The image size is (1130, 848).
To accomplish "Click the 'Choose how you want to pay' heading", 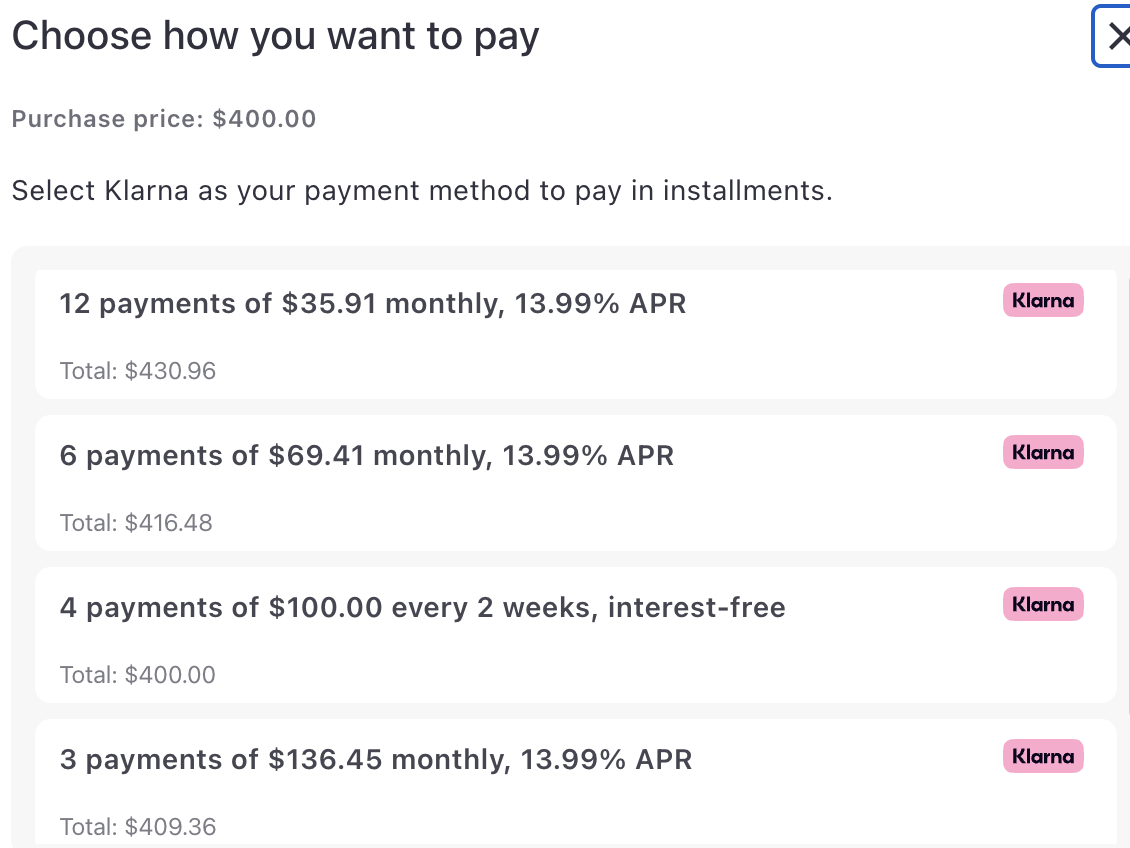I will click(275, 37).
